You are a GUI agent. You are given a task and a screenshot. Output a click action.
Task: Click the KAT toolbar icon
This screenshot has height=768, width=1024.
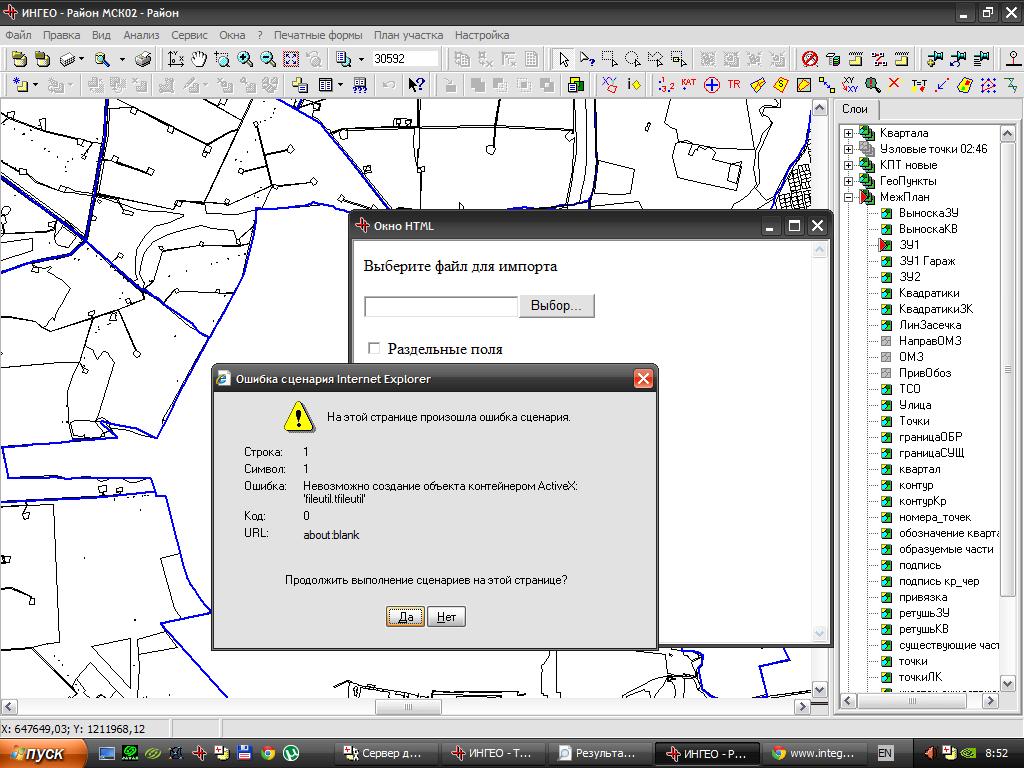688,84
